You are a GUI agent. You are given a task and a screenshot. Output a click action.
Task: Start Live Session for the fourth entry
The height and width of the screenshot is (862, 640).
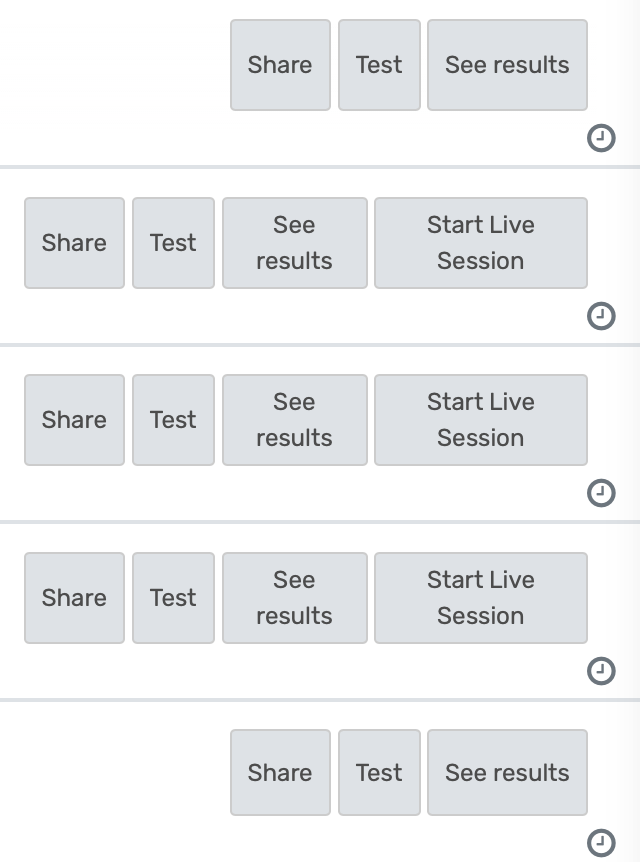[481, 597]
